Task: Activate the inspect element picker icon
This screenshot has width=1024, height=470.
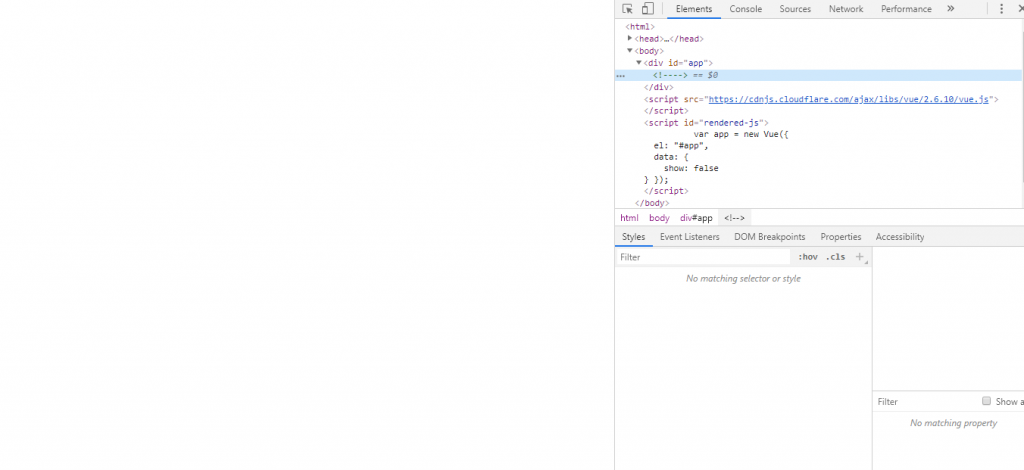Action: pyautogui.click(x=628, y=9)
